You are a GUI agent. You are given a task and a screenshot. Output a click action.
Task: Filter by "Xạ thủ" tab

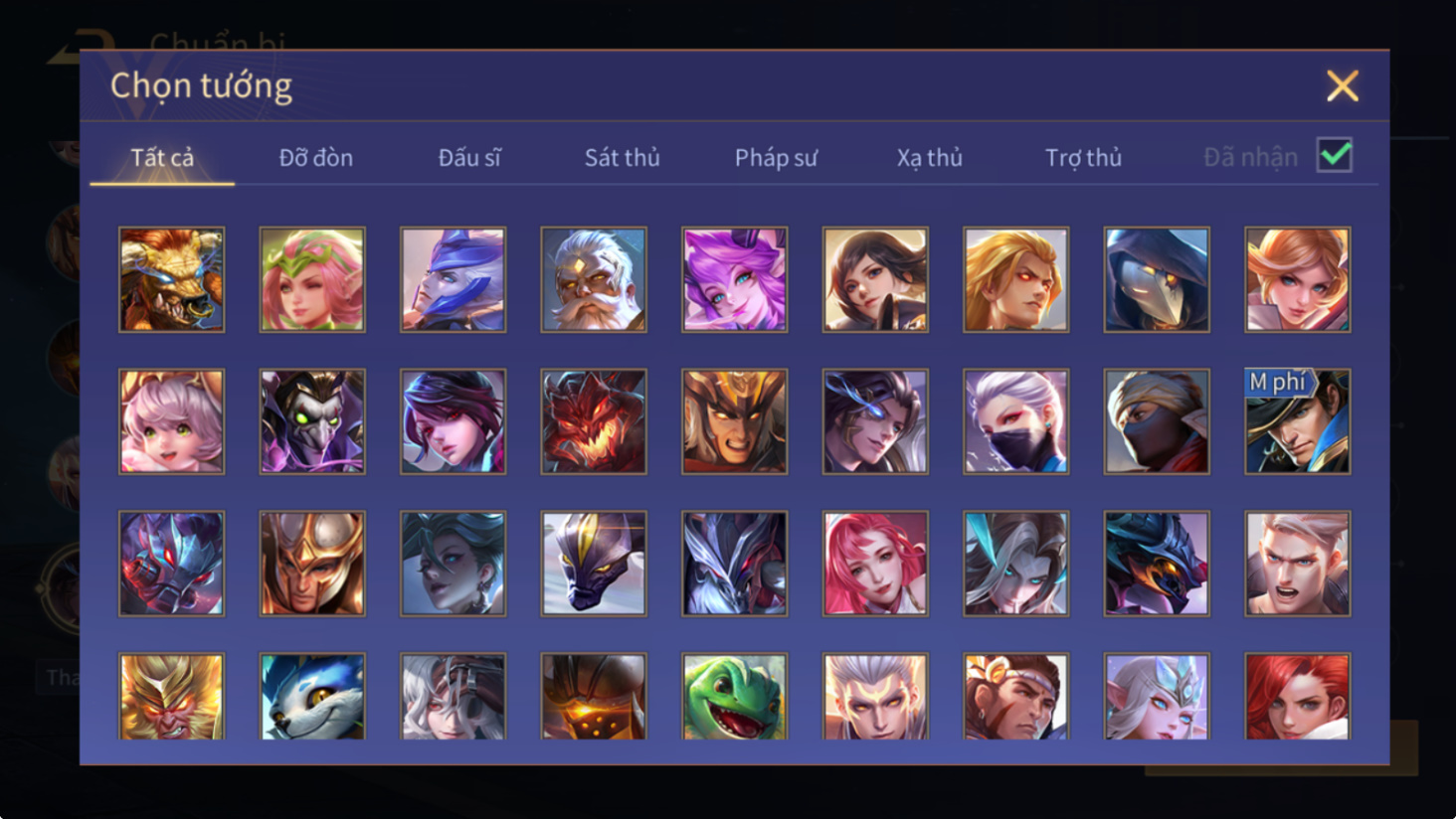[930, 157]
